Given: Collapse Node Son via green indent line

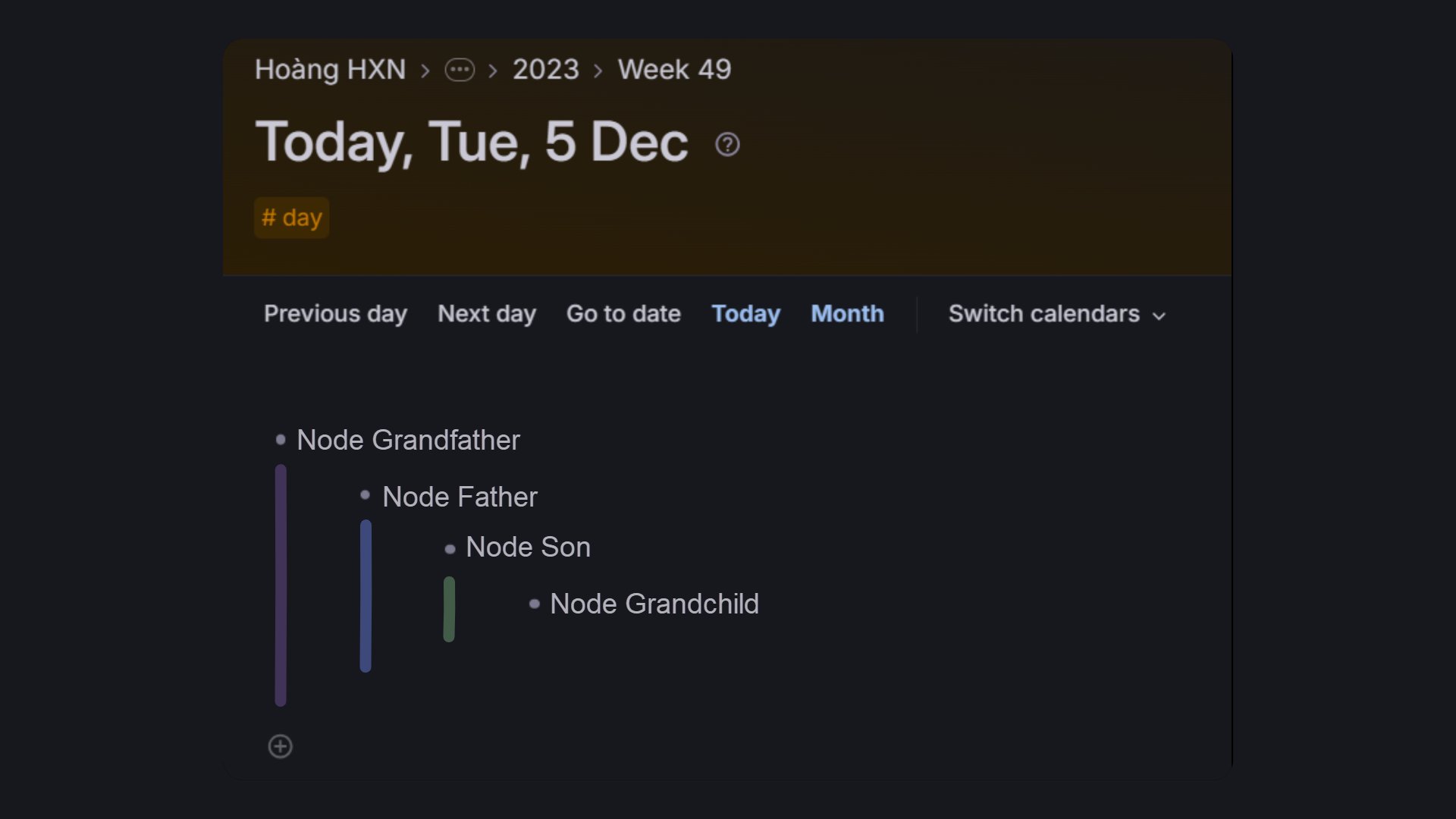Looking at the screenshot, I should point(449,609).
